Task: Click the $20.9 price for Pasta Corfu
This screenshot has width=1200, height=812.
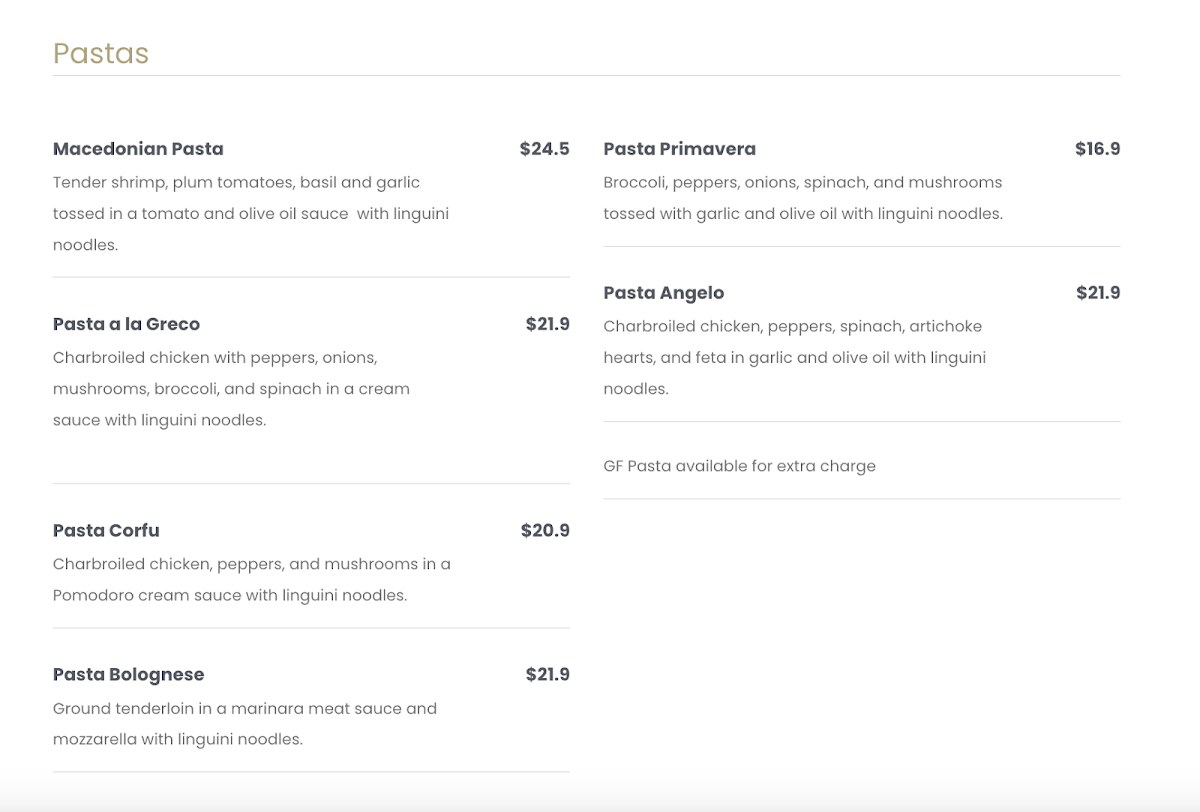Action: [545, 530]
